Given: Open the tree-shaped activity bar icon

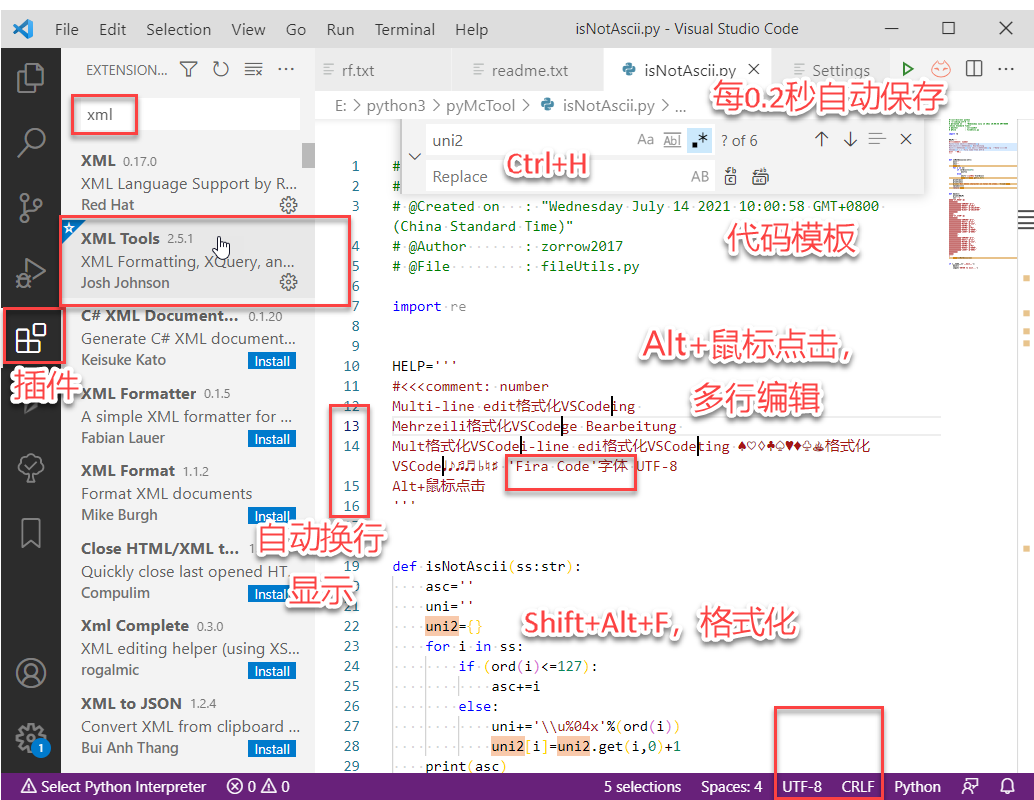Looking at the screenshot, I should [30, 468].
